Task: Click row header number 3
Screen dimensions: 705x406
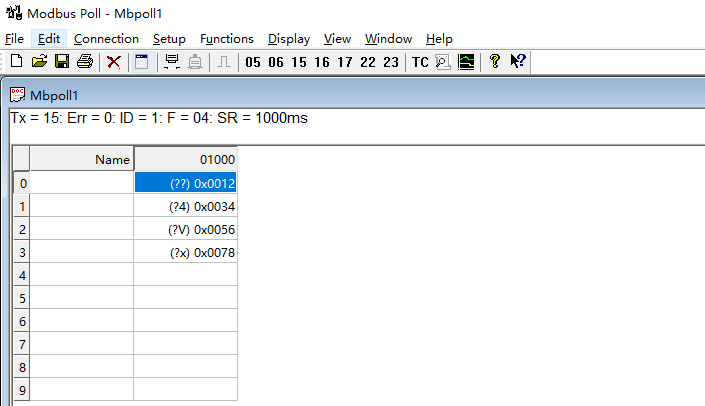Action: [22, 252]
